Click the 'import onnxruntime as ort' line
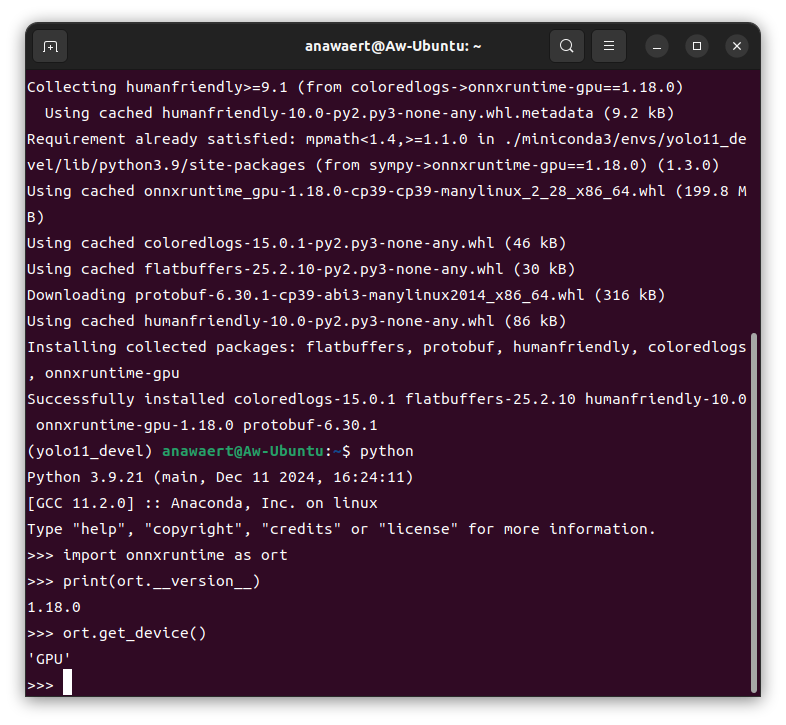This screenshot has width=786, height=725. click(x=175, y=555)
